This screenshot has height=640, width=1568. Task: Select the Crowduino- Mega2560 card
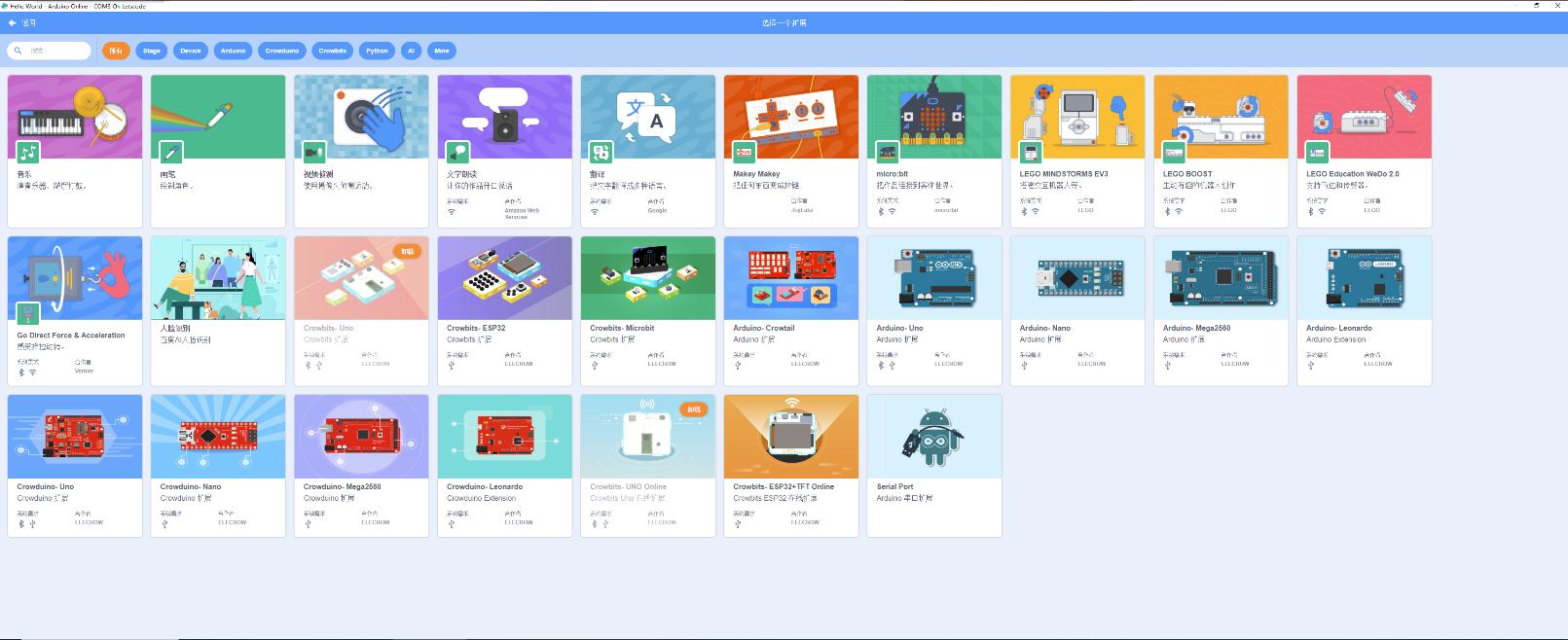pos(361,466)
